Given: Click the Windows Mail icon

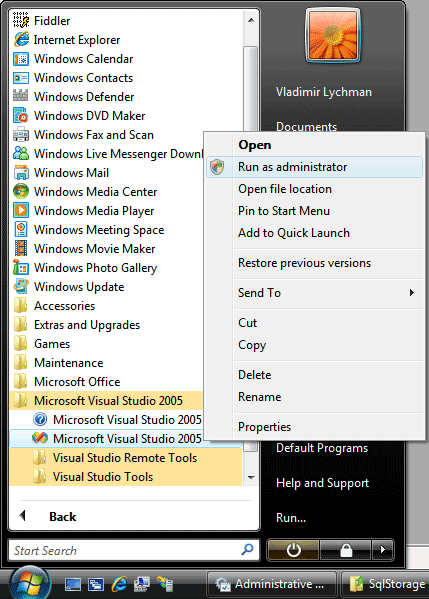Looking at the screenshot, I should pyautogui.click(x=21, y=172).
